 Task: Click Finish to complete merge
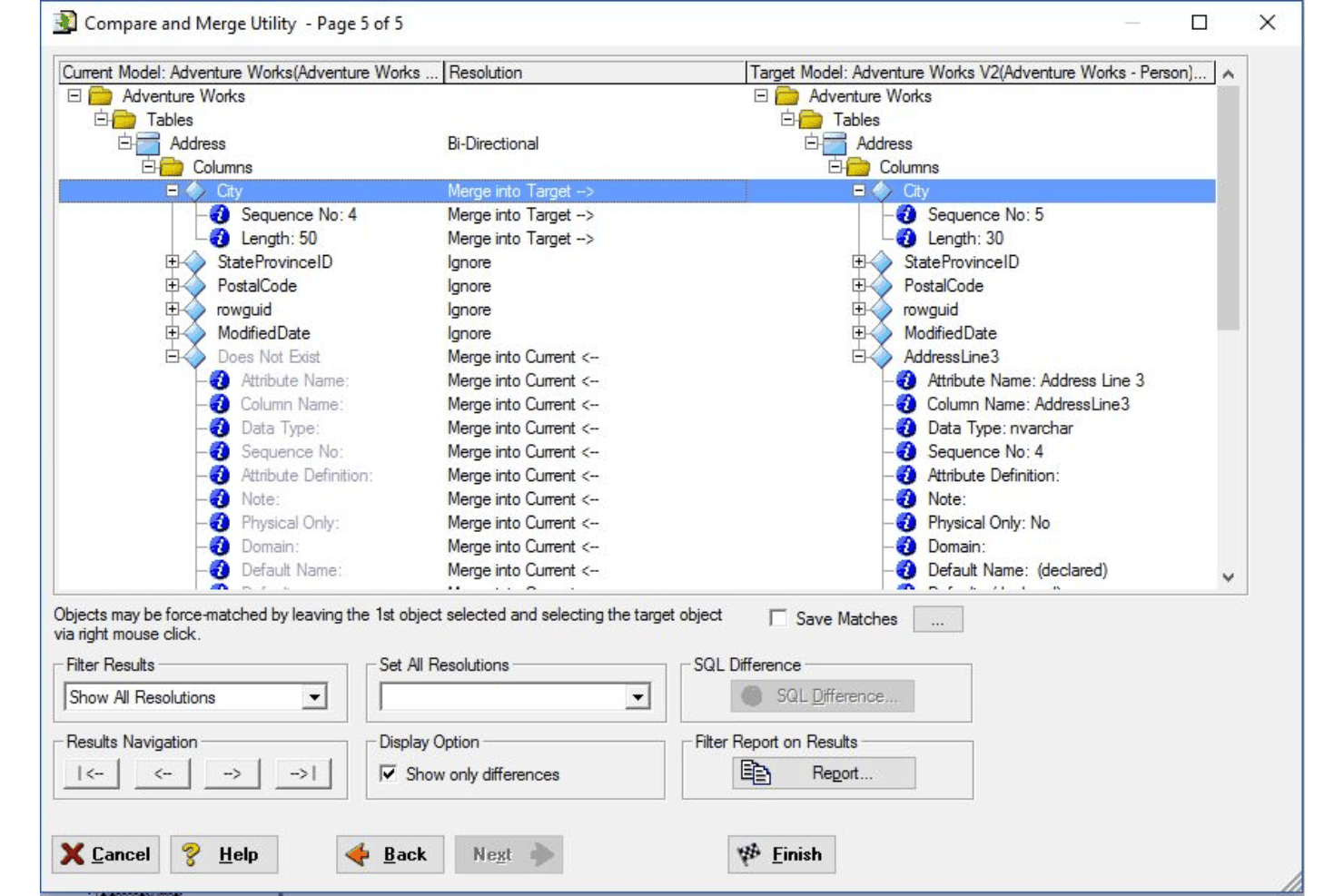coord(781,854)
